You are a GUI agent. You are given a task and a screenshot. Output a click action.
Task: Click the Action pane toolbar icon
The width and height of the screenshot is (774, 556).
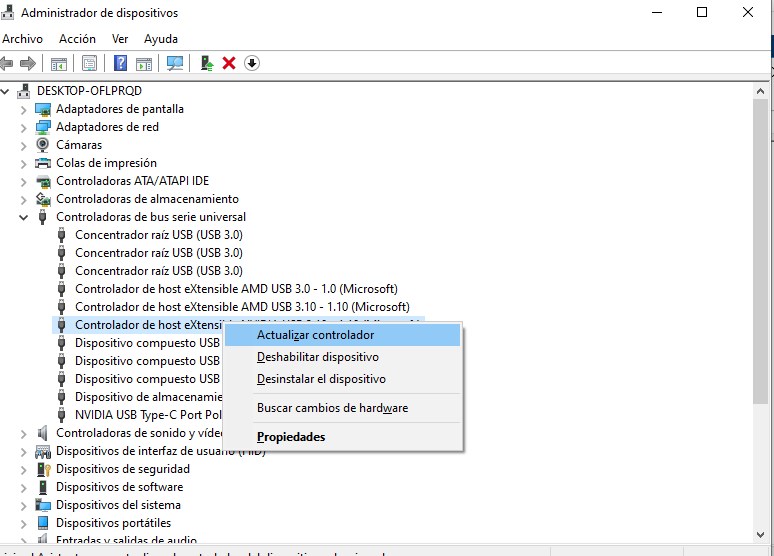point(144,63)
